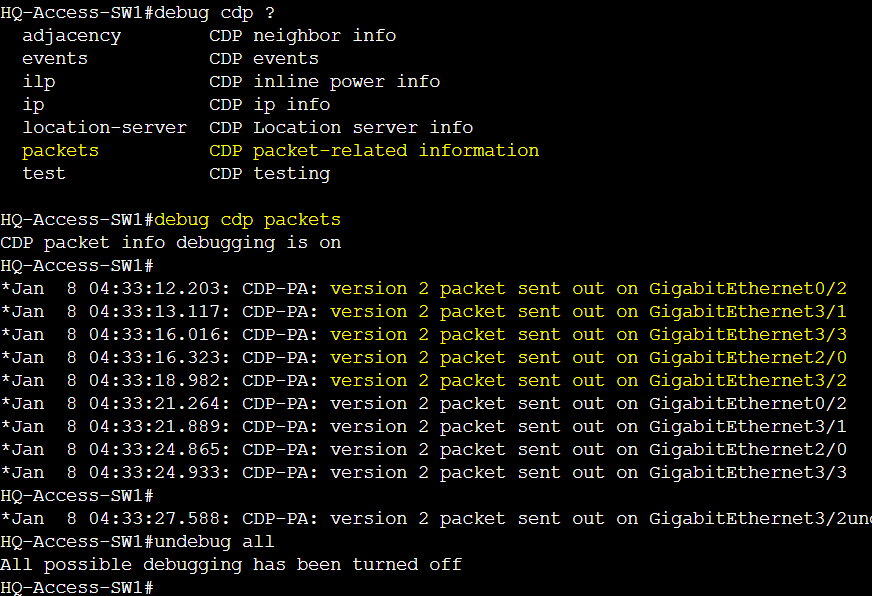
Task: Click the 'debug cdp ?' command line
Action: [137, 12]
